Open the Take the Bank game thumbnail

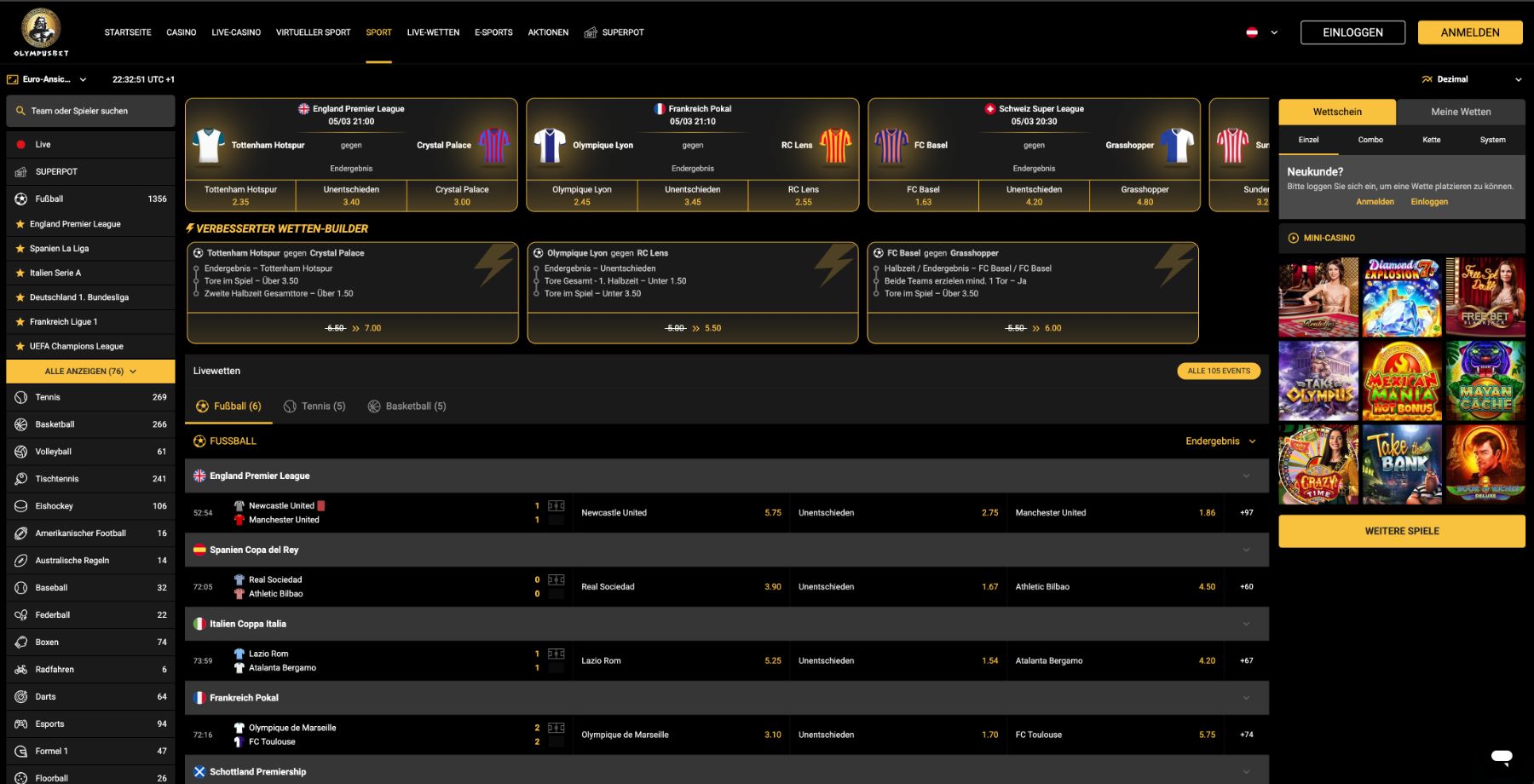point(1402,464)
